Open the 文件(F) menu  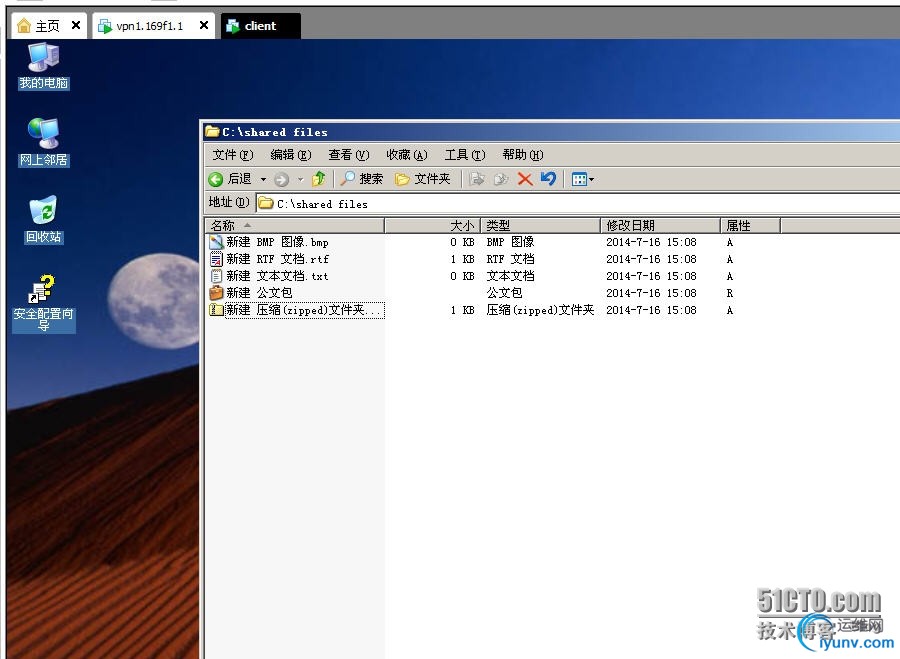232,155
